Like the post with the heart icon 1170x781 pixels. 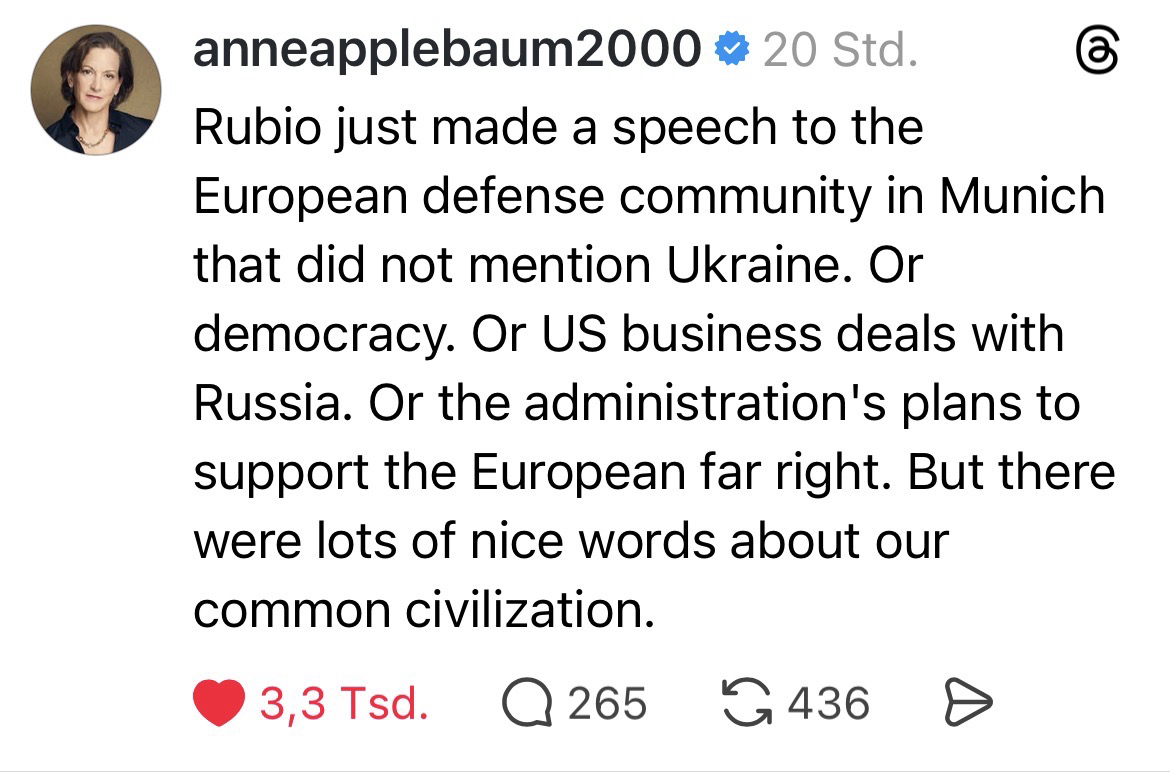(x=218, y=703)
